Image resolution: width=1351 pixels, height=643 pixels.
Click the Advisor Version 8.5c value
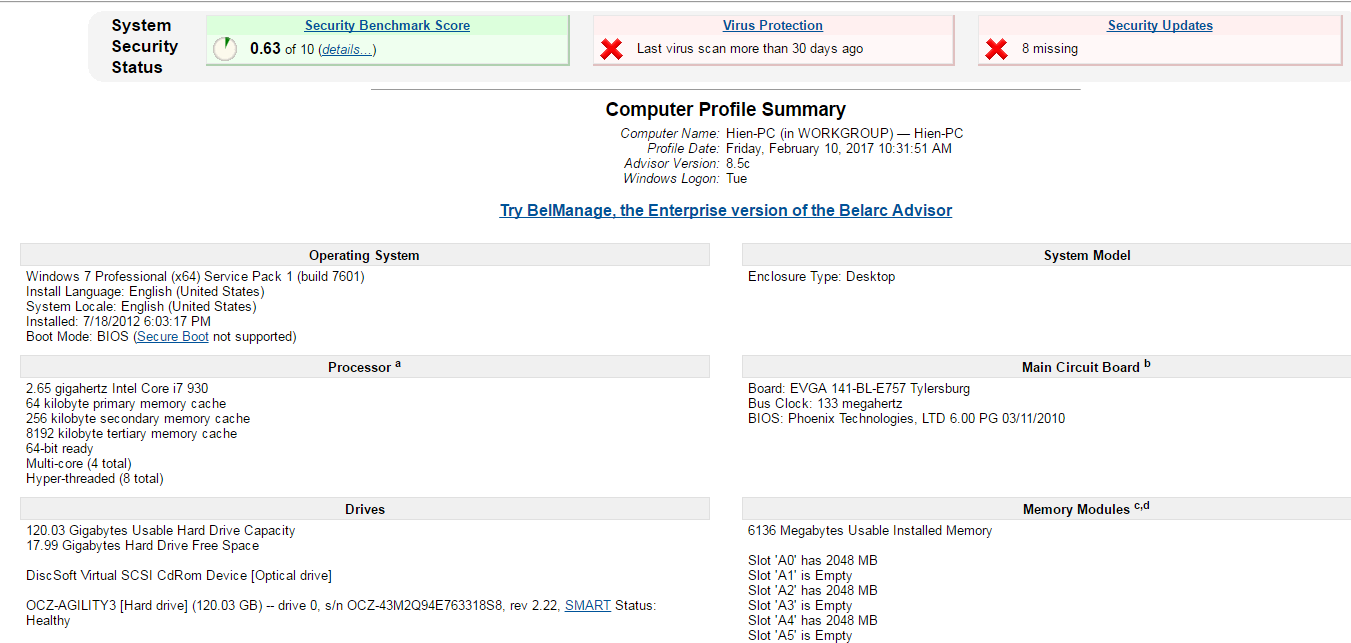738,163
